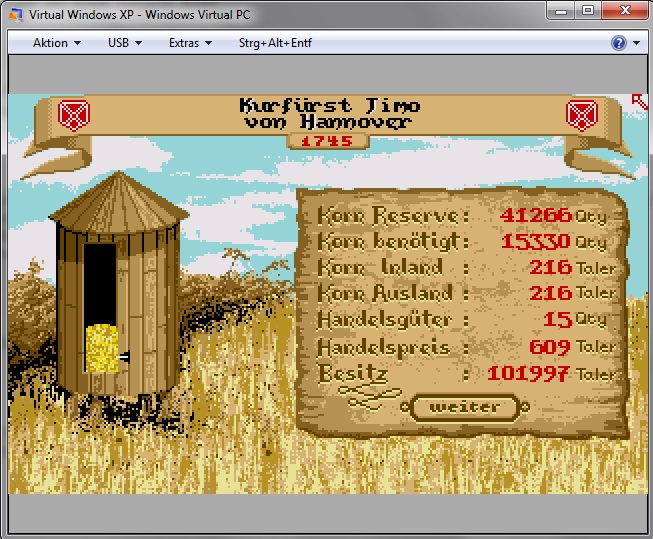The image size is (653, 539).
Task: Click the Handelspreis value 609
Action: click(x=549, y=347)
